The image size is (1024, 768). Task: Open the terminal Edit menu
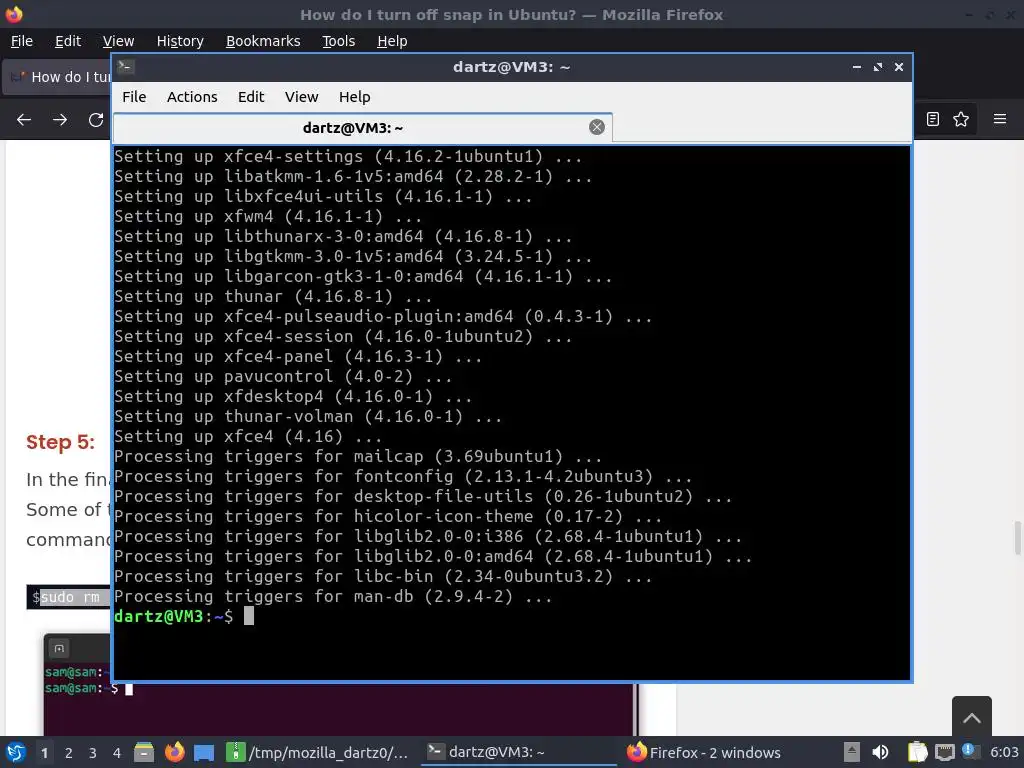click(x=251, y=97)
